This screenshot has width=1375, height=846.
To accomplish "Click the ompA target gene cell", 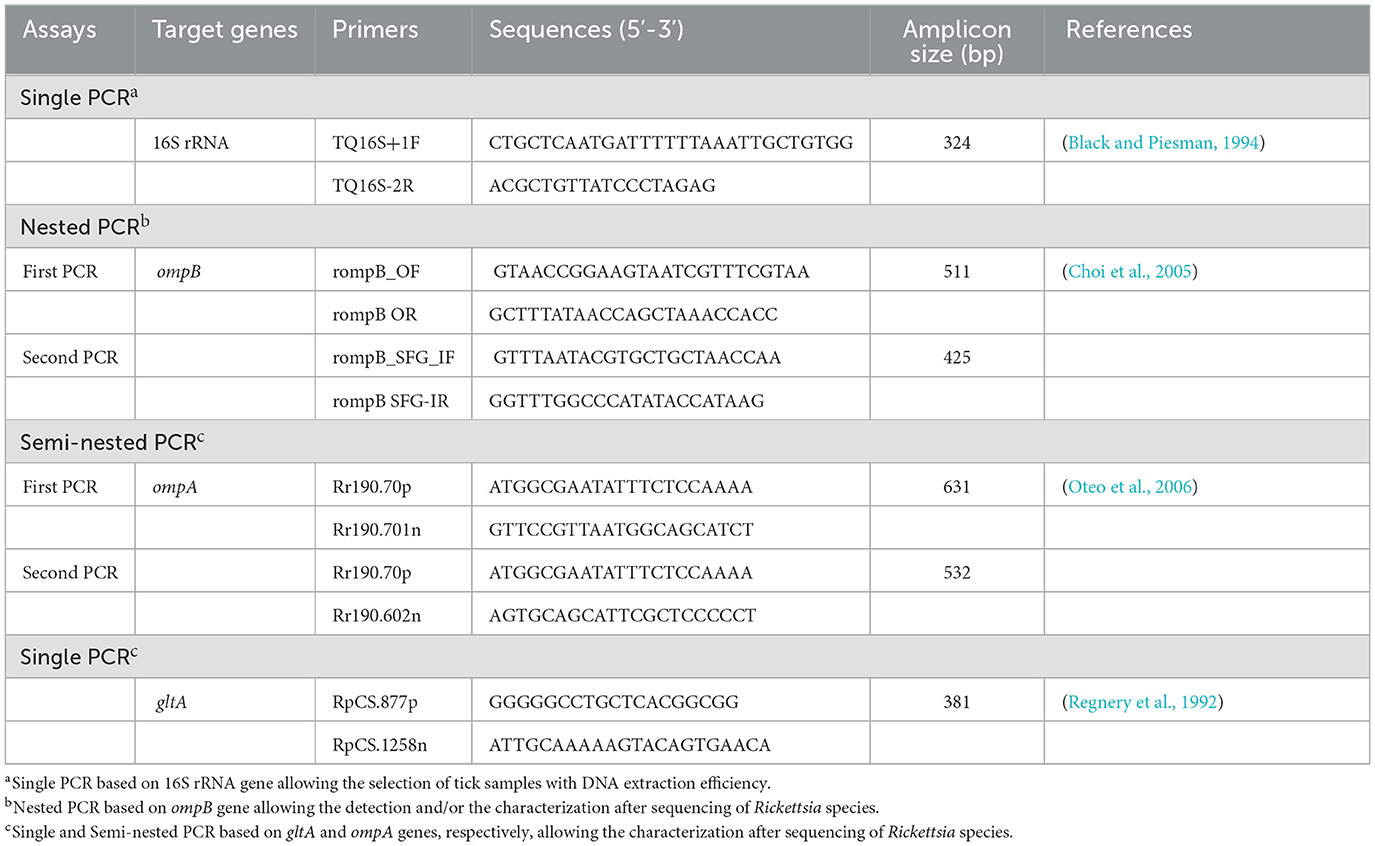I will tap(175, 488).
